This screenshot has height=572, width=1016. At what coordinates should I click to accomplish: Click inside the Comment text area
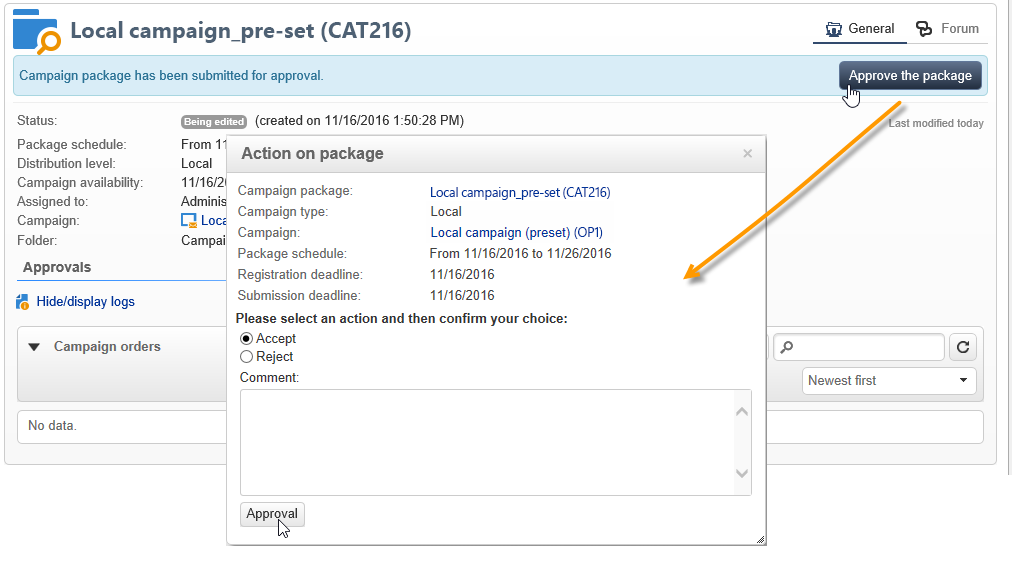point(487,442)
